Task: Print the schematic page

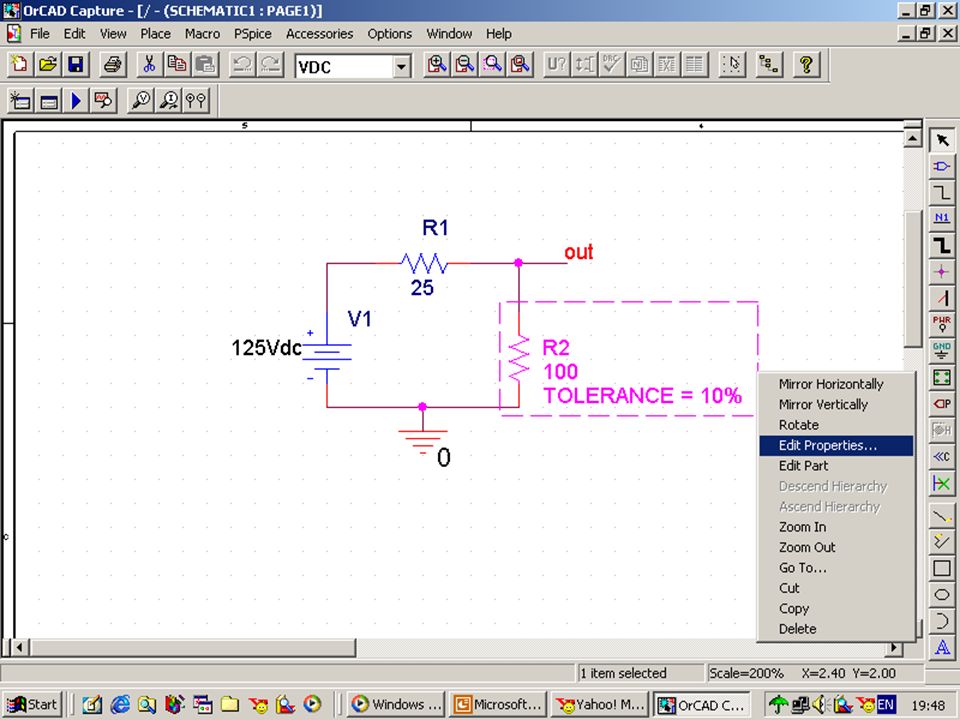Action: click(113, 64)
